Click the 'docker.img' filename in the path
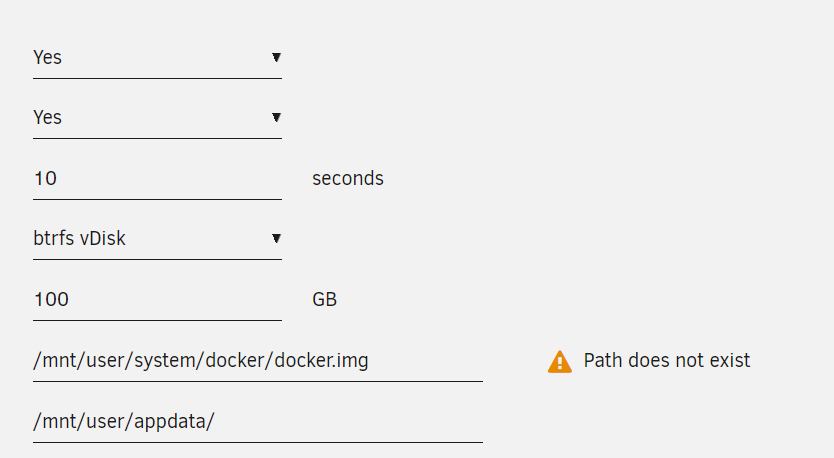Image resolution: width=834 pixels, height=458 pixels. click(x=321, y=361)
